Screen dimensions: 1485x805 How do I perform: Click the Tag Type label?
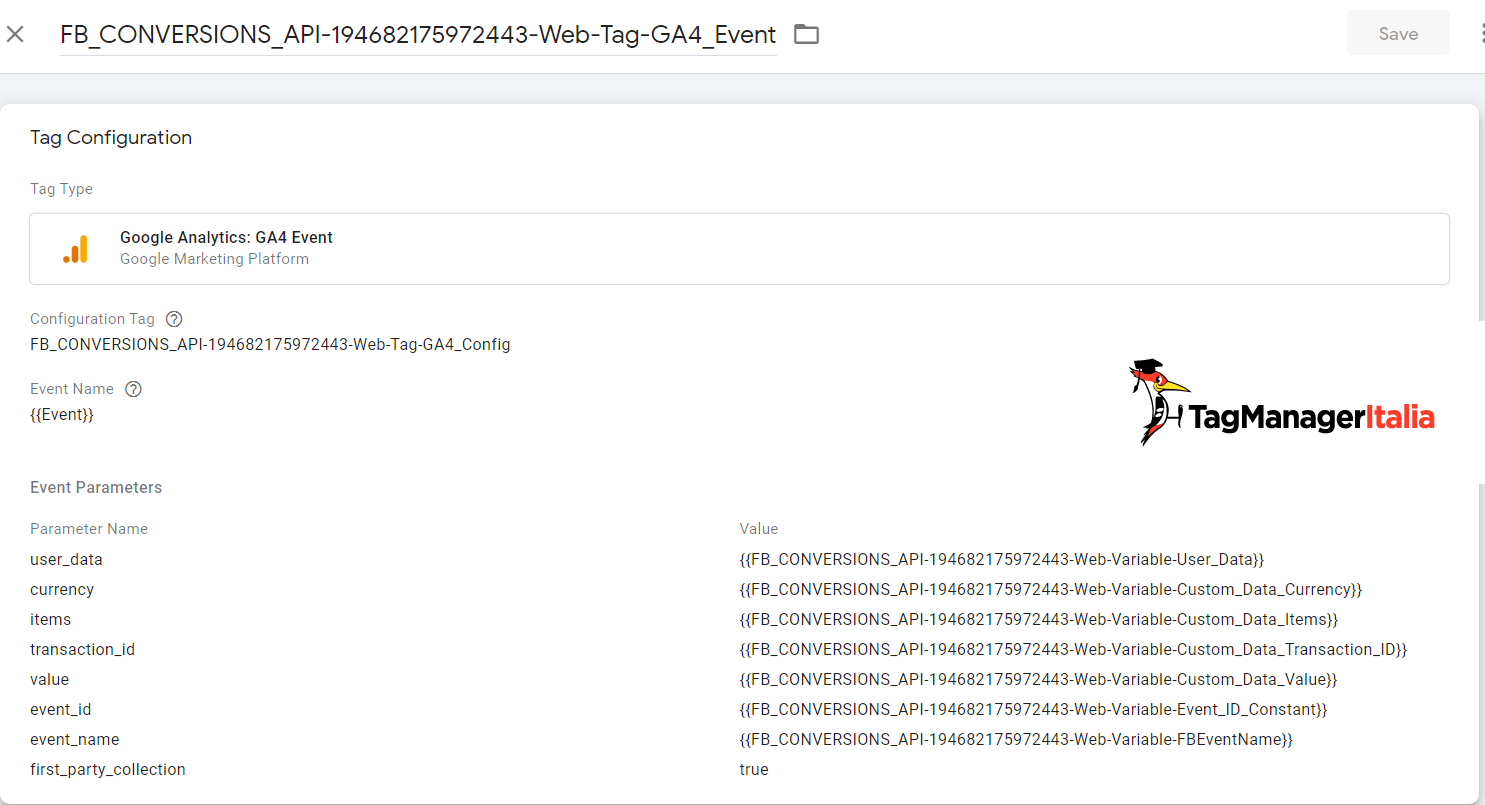click(x=61, y=189)
